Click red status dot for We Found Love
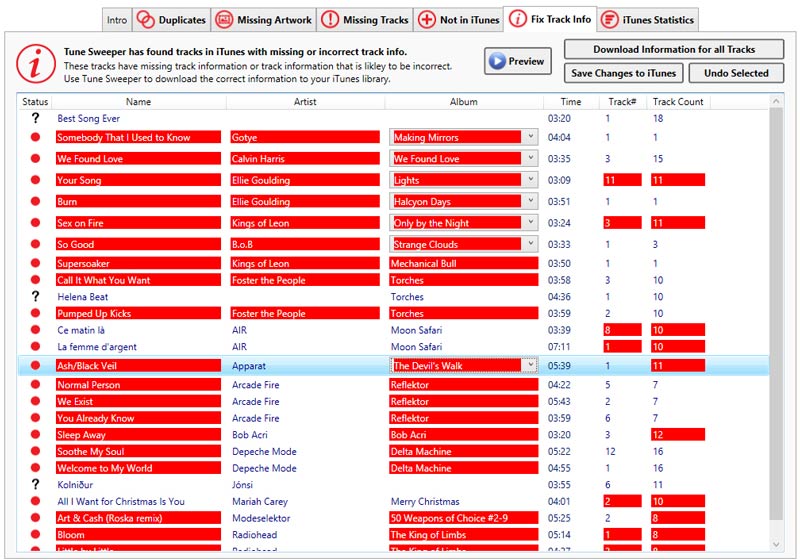 [35, 159]
